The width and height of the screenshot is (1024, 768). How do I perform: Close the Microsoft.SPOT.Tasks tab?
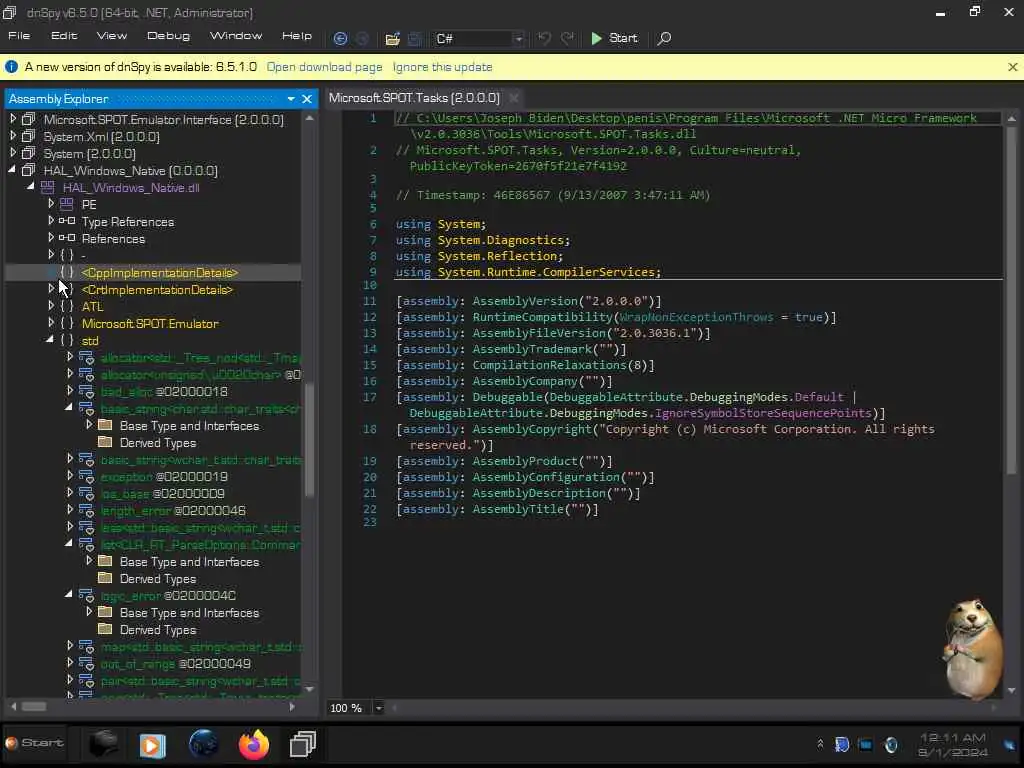[x=514, y=98]
